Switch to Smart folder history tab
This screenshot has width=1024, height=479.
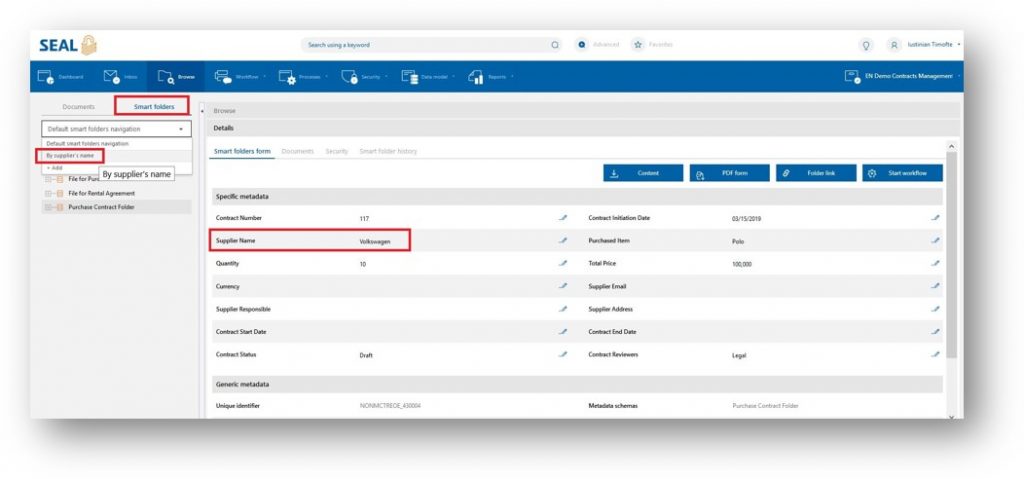[388, 151]
